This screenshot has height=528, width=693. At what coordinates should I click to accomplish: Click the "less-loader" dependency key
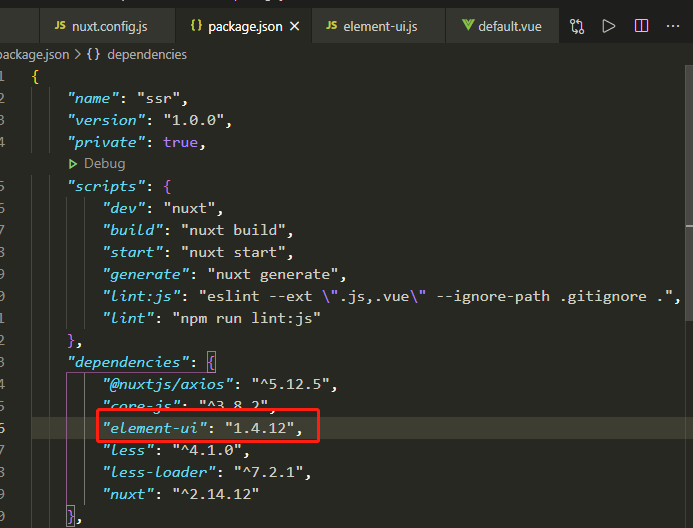tap(159, 472)
